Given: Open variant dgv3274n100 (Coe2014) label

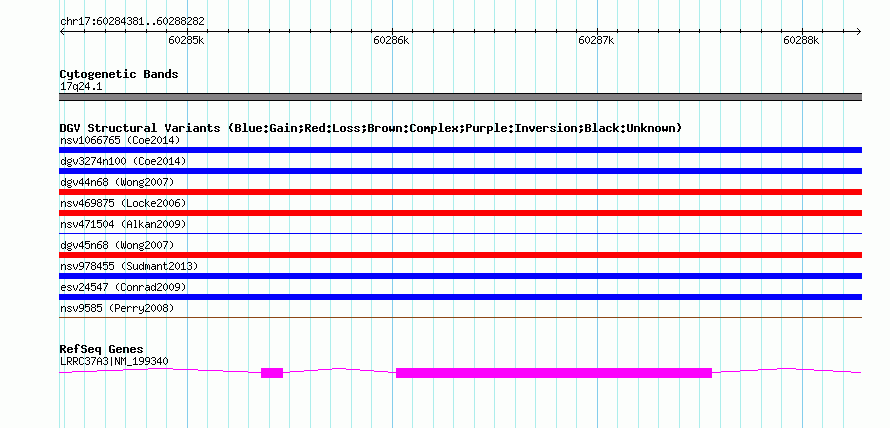Looking at the screenshot, I should pos(123,161).
